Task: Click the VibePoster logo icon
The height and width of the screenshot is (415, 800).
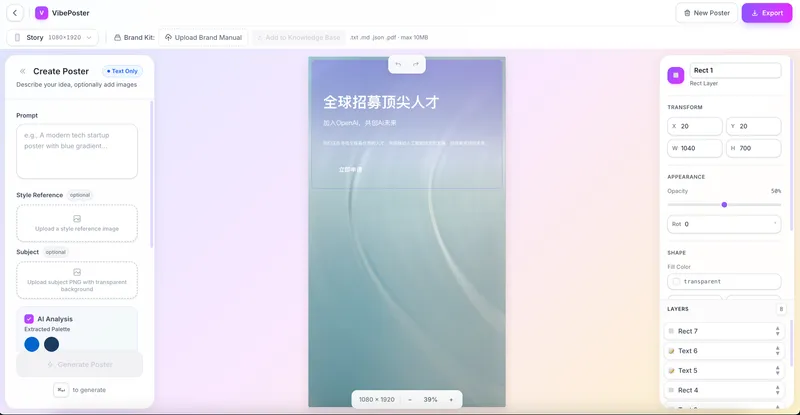Action: [41, 13]
